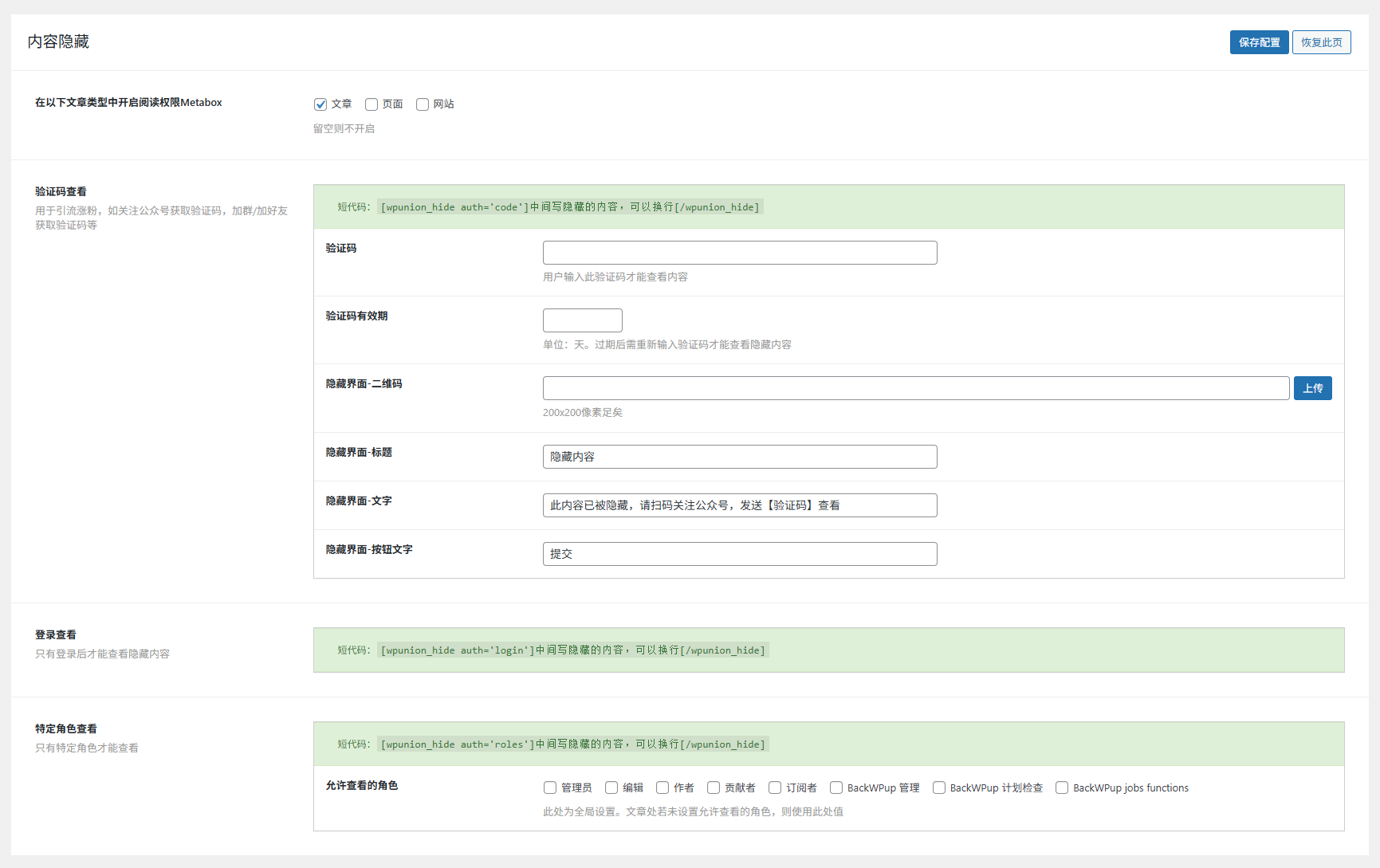Click the 保存配置 button
The image size is (1380, 868).
[x=1259, y=41]
